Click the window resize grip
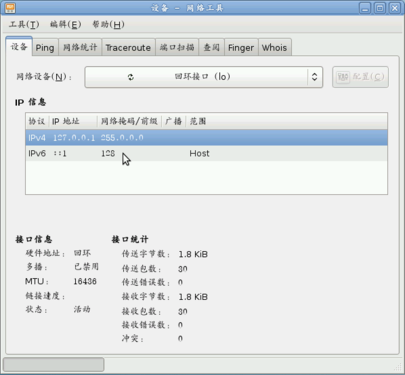 (398, 367)
